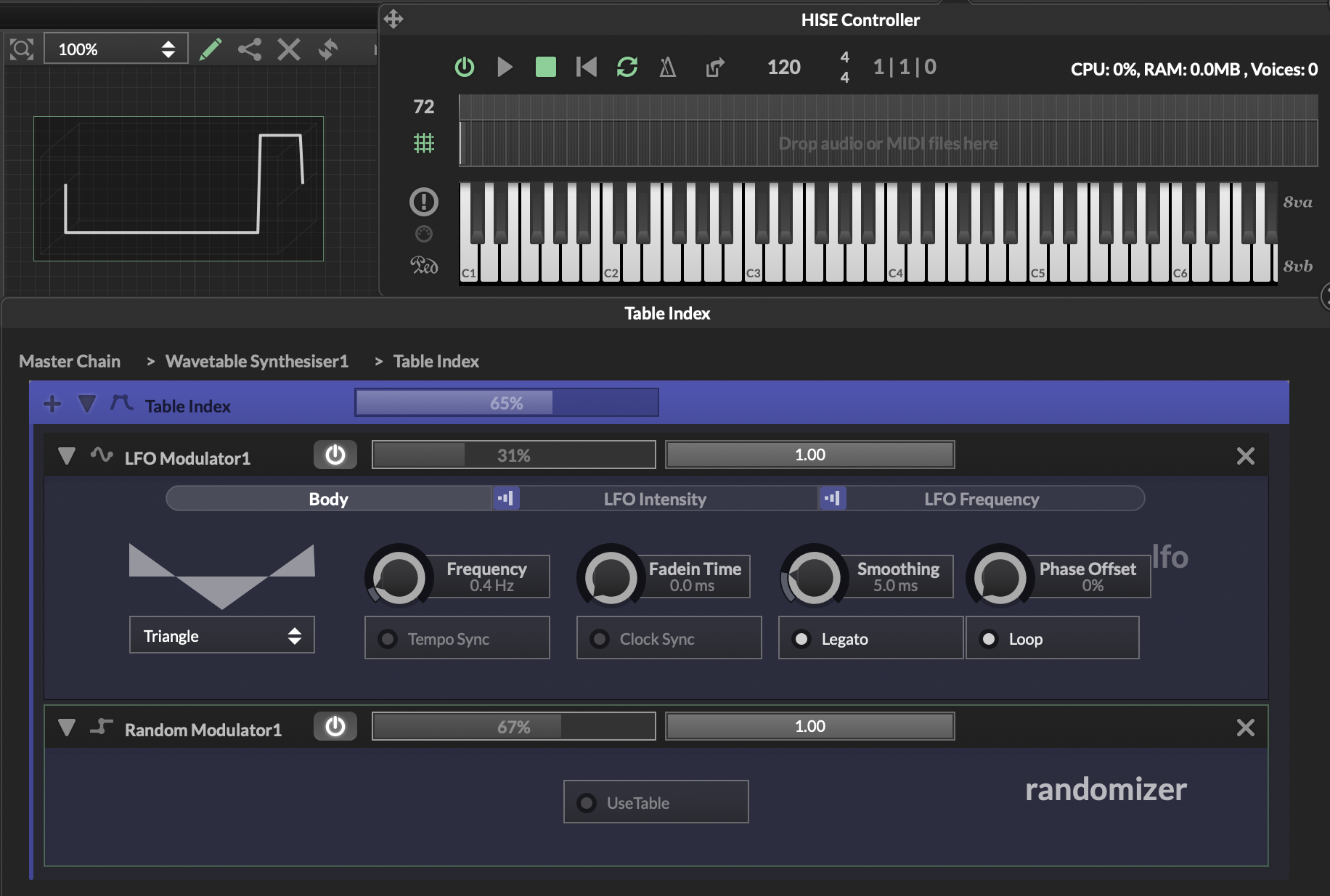The height and width of the screenshot is (896, 1330).
Task: Click the Table Index 65% intensity slider
Action: click(x=506, y=403)
